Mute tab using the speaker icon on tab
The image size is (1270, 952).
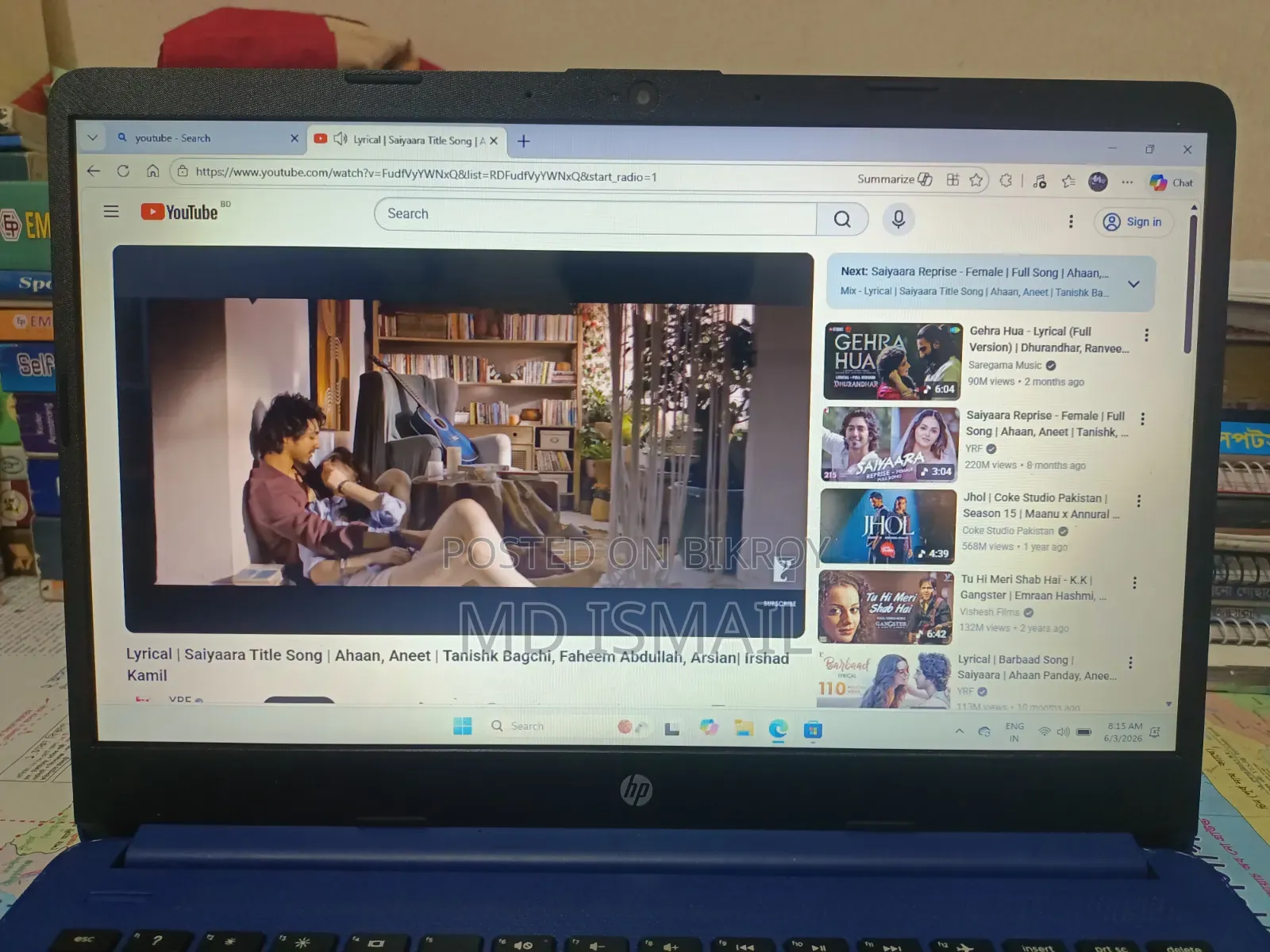pyautogui.click(x=341, y=139)
